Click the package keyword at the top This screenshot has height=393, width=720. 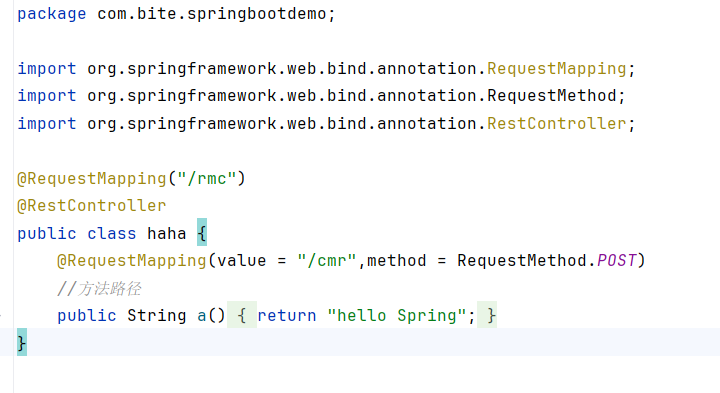coord(51,14)
